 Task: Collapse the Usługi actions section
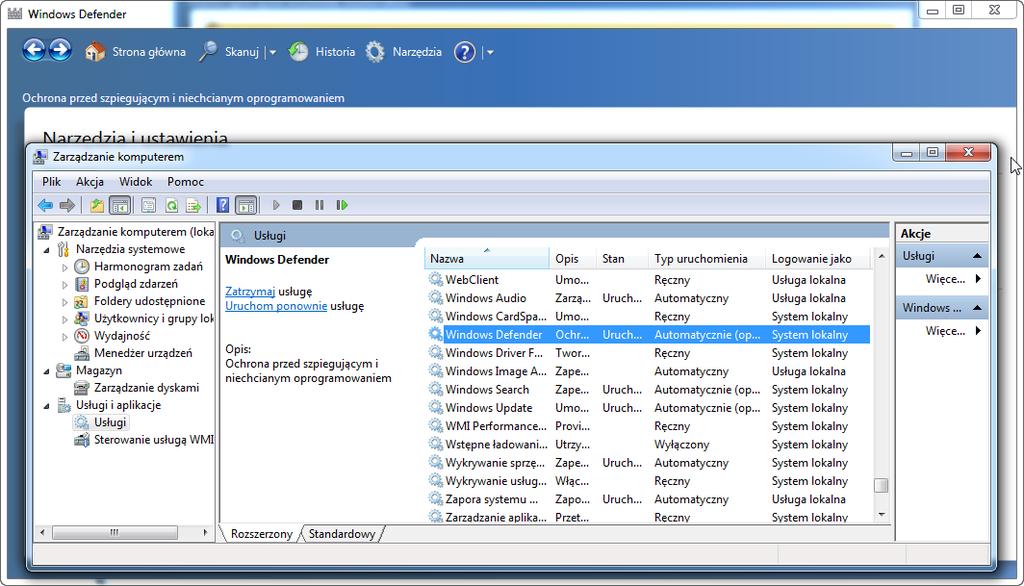coord(978,256)
